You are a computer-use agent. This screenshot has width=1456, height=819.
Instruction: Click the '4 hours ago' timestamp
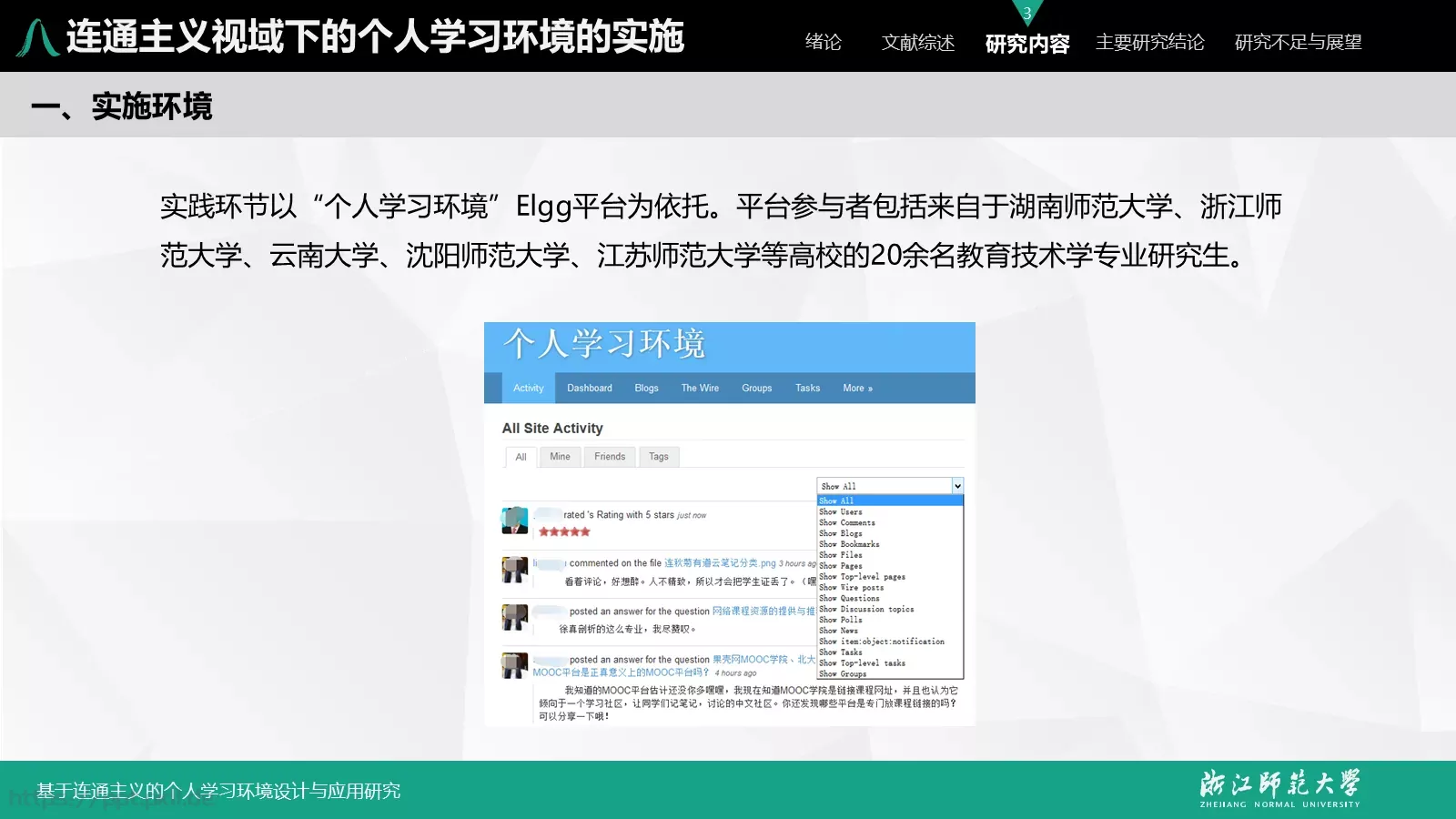coord(735,673)
